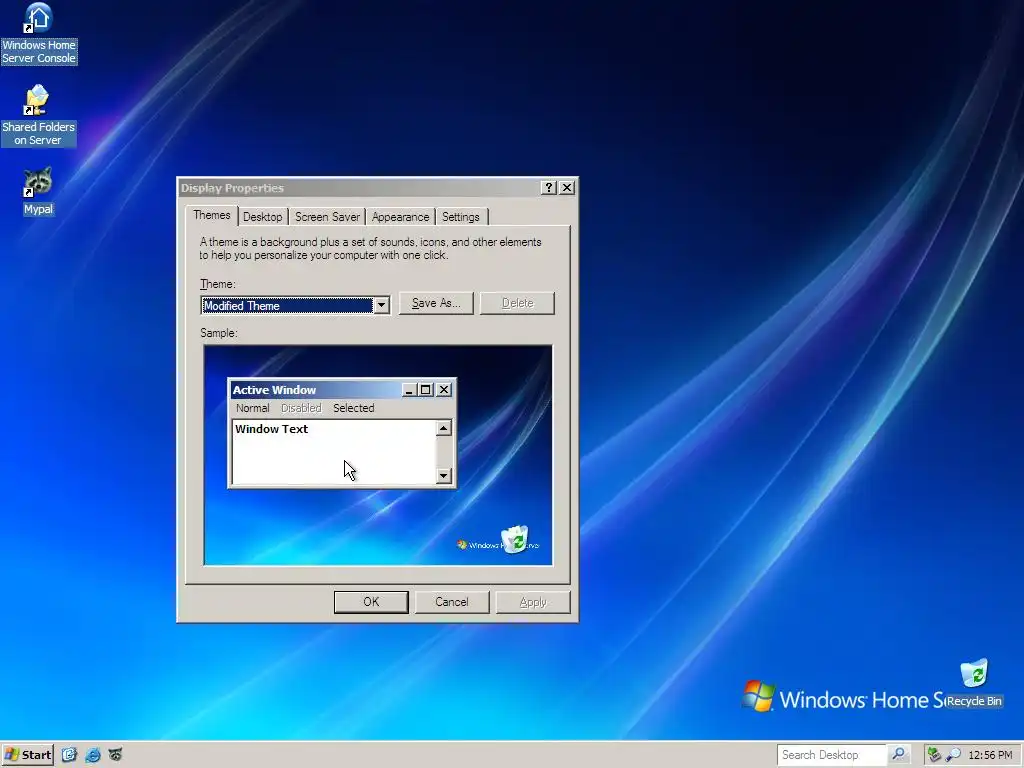Launch Mypal browser from quick launch
This screenshot has height=768, width=1024.
pyautogui.click(x=115, y=755)
